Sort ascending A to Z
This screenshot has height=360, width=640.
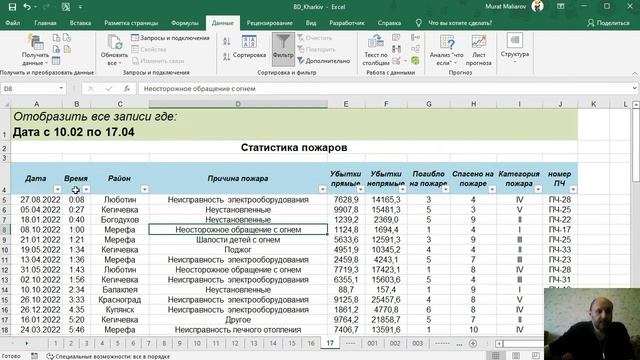[x=227, y=41]
